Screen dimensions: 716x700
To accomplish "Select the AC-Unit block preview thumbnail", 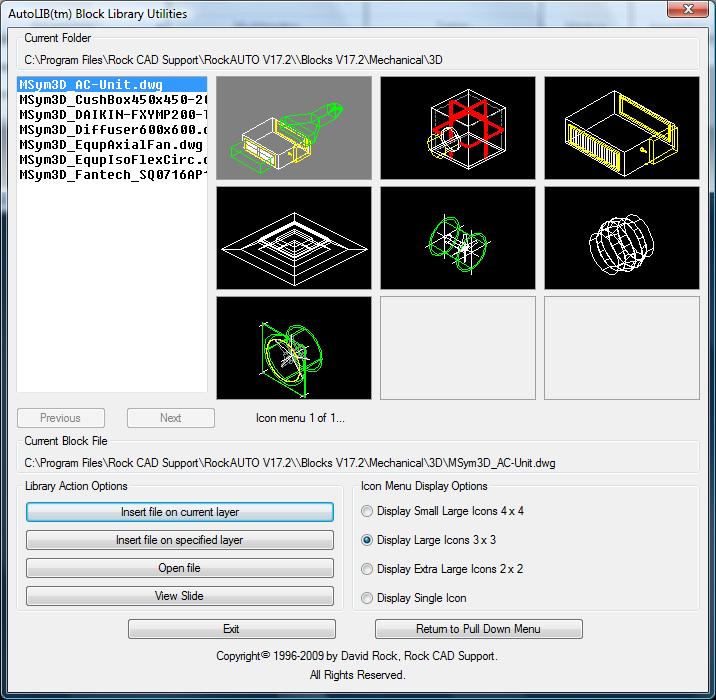I will pos(294,128).
